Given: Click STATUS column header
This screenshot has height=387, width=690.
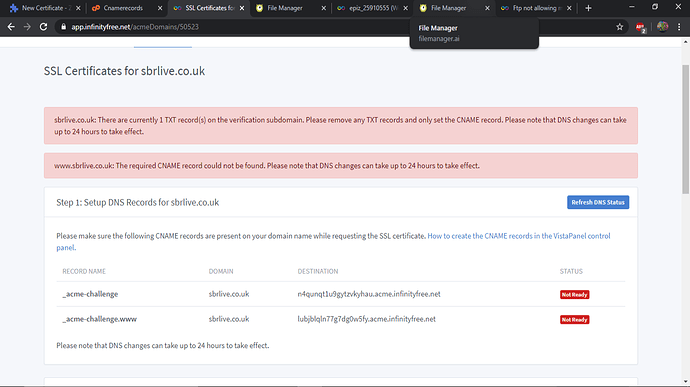Looking at the screenshot, I should point(571,271).
